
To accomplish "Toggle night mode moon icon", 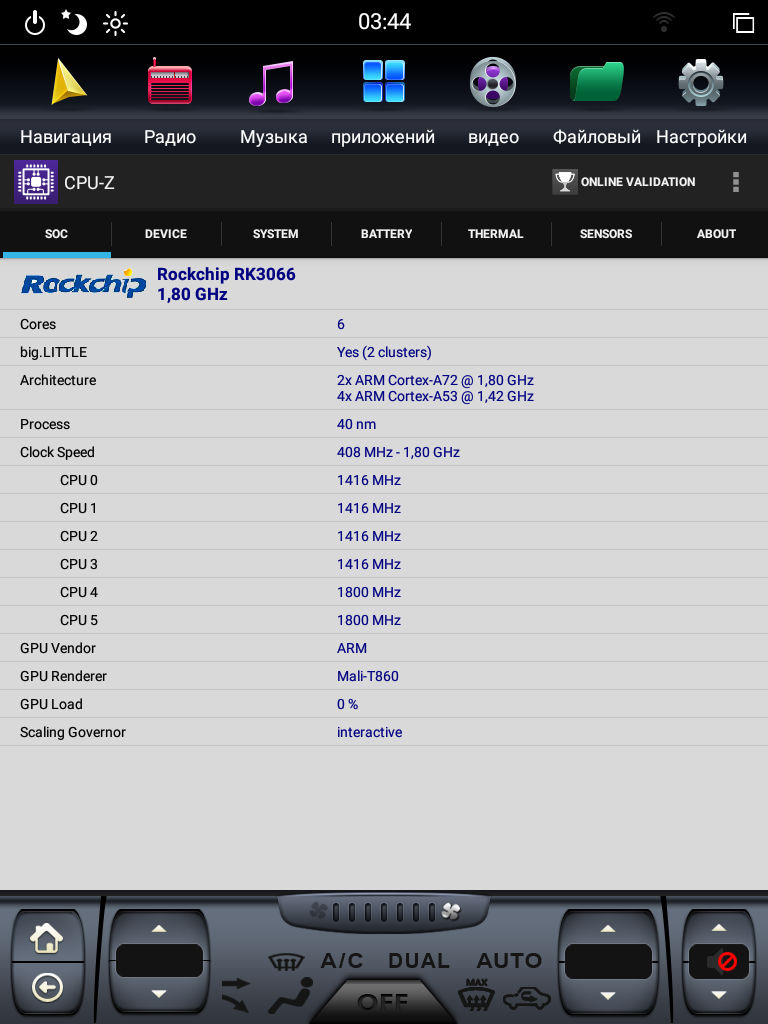I will tap(74, 23).
